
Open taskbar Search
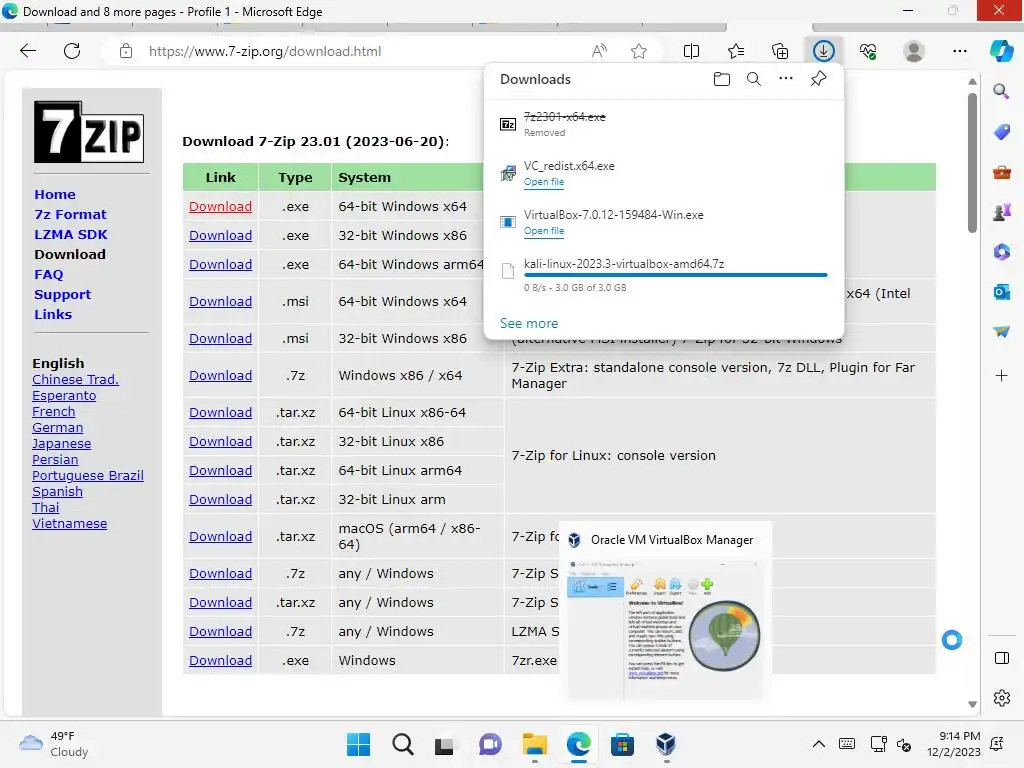coord(402,744)
